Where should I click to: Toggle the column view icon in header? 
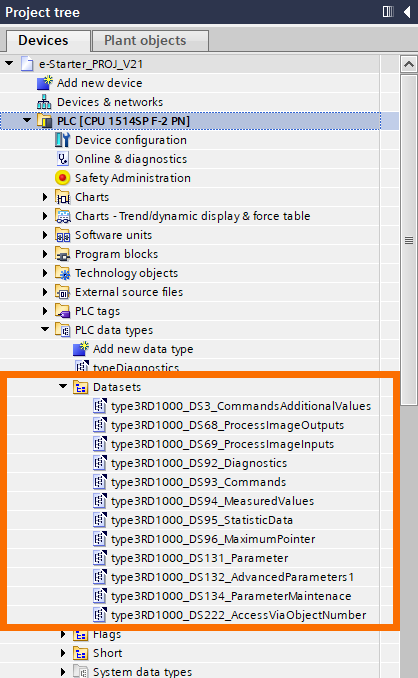point(388,12)
